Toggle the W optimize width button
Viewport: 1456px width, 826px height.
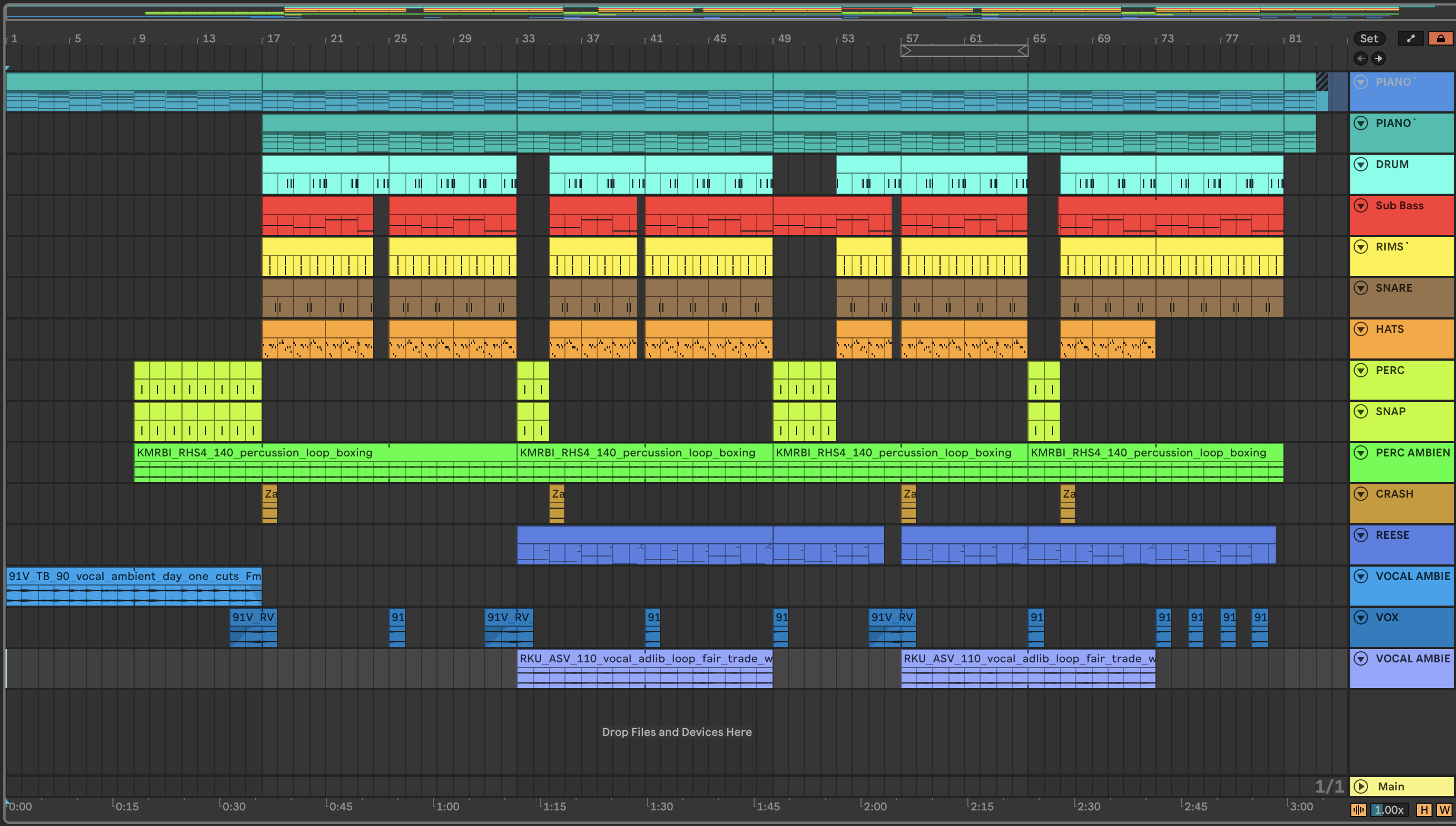pos(1444,809)
